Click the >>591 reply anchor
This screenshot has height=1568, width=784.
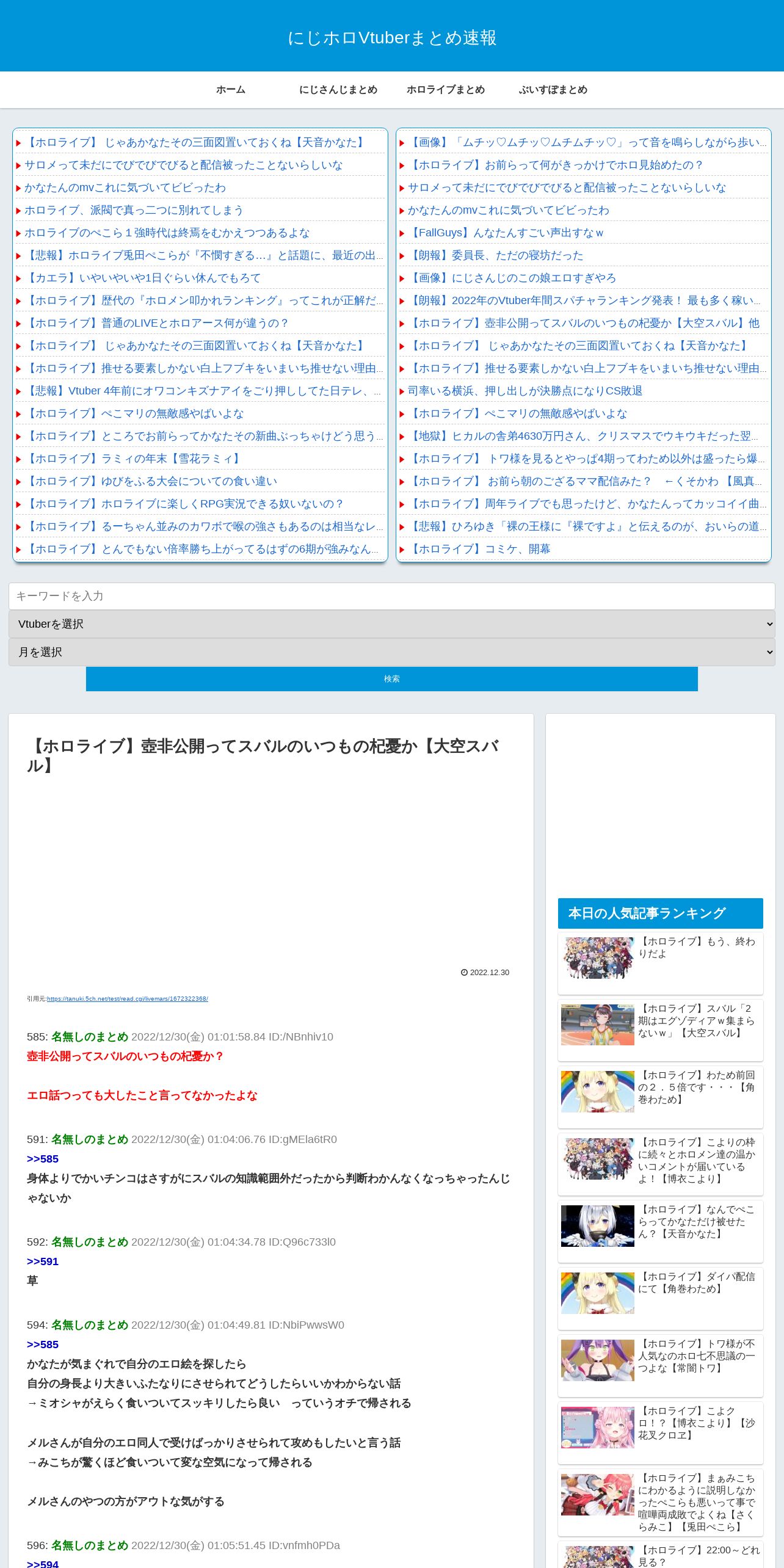[x=43, y=1261]
